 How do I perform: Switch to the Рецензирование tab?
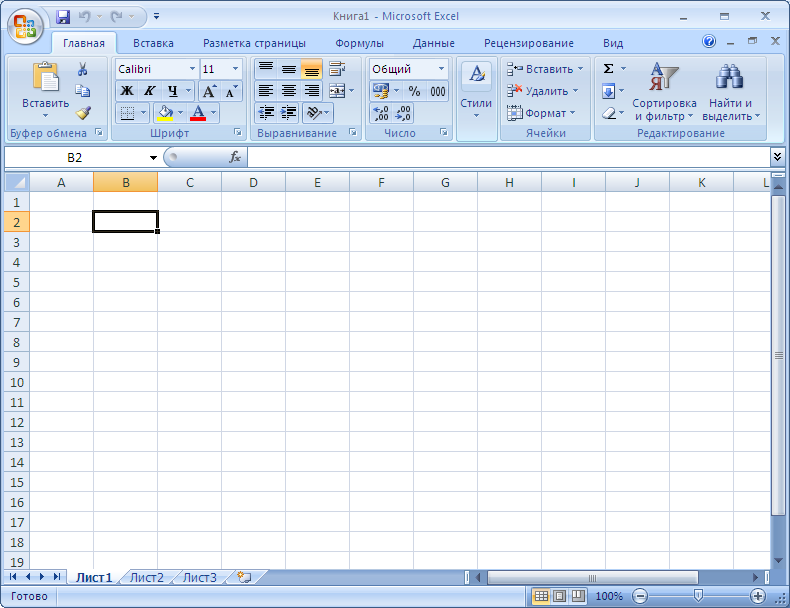point(529,43)
